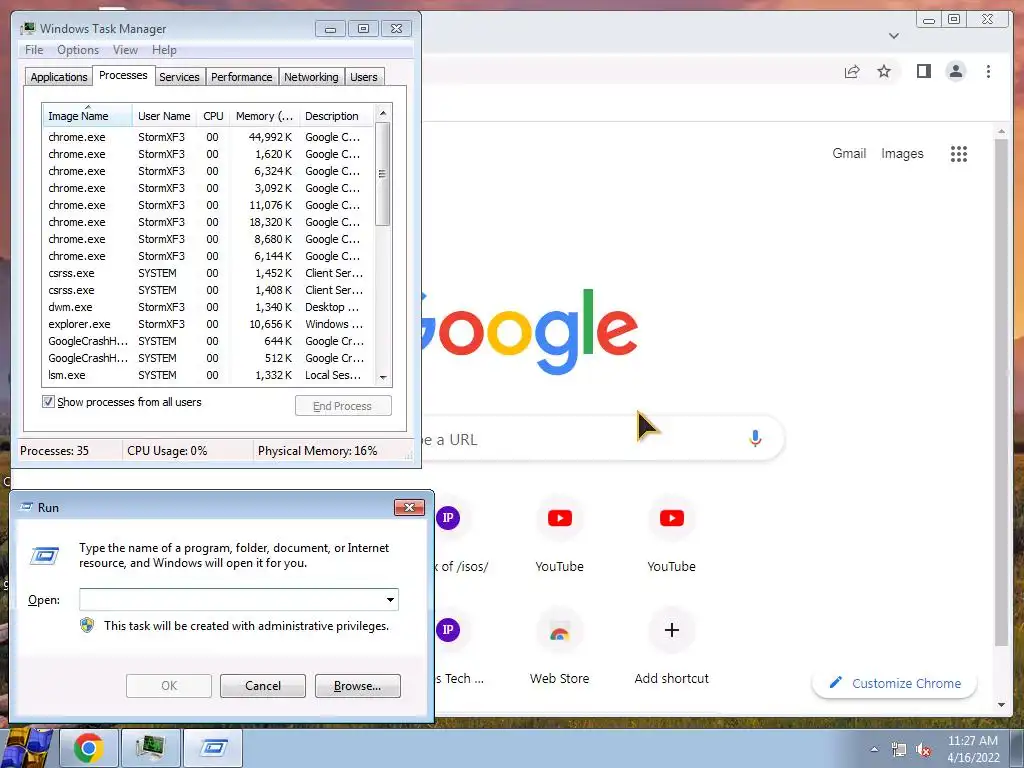Open the Web Store shortcut

[559, 631]
